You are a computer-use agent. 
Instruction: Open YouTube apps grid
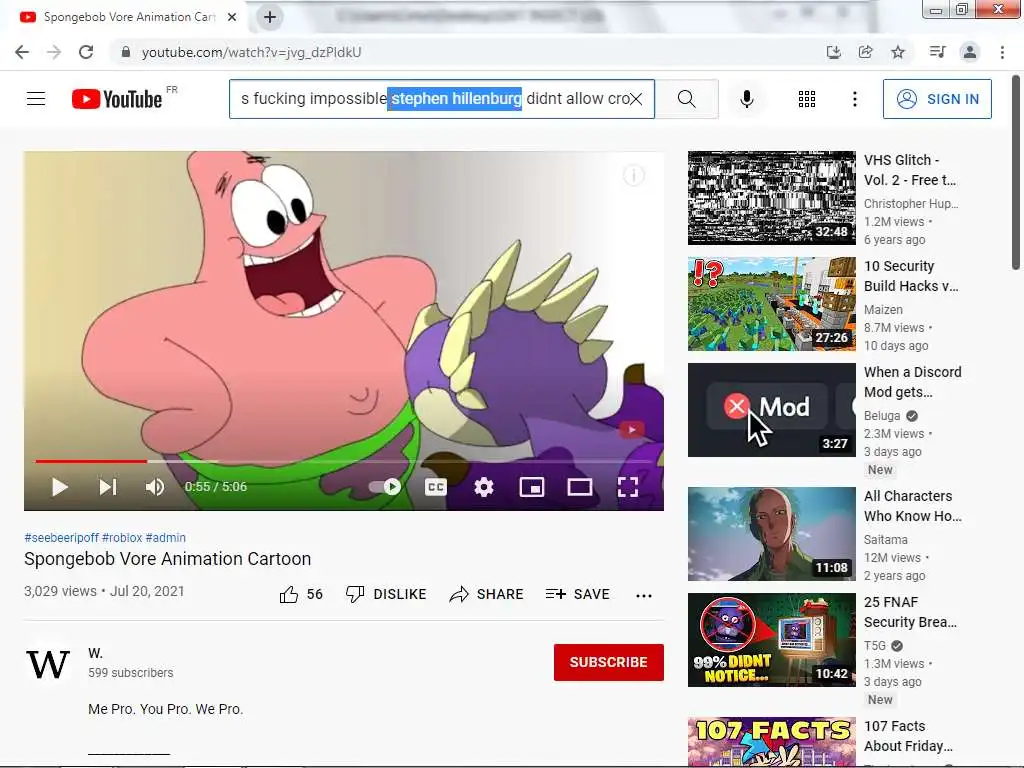tap(807, 99)
